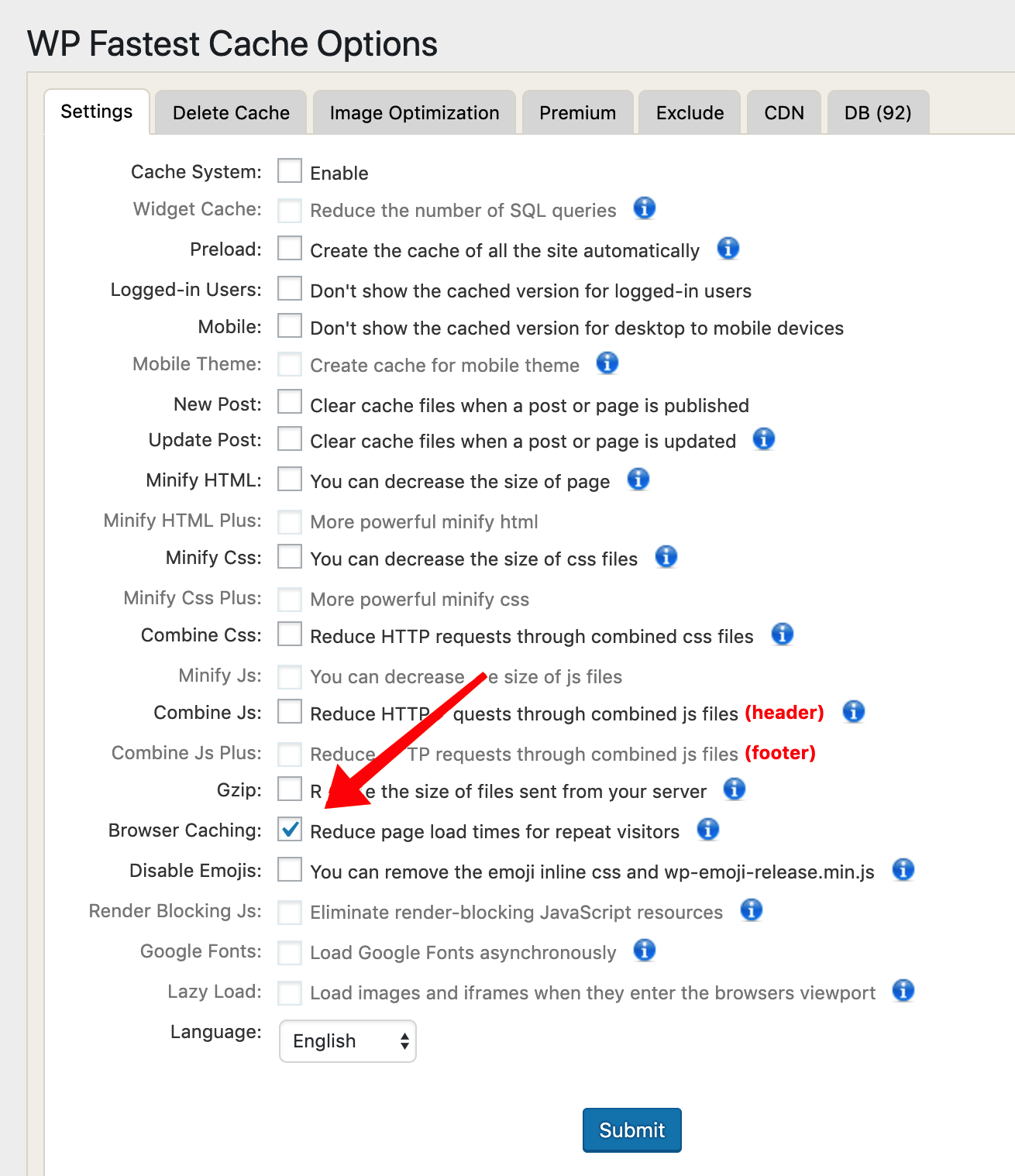Image resolution: width=1015 pixels, height=1176 pixels.
Task: Open info icon next to Preload option
Action: click(x=728, y=248)
